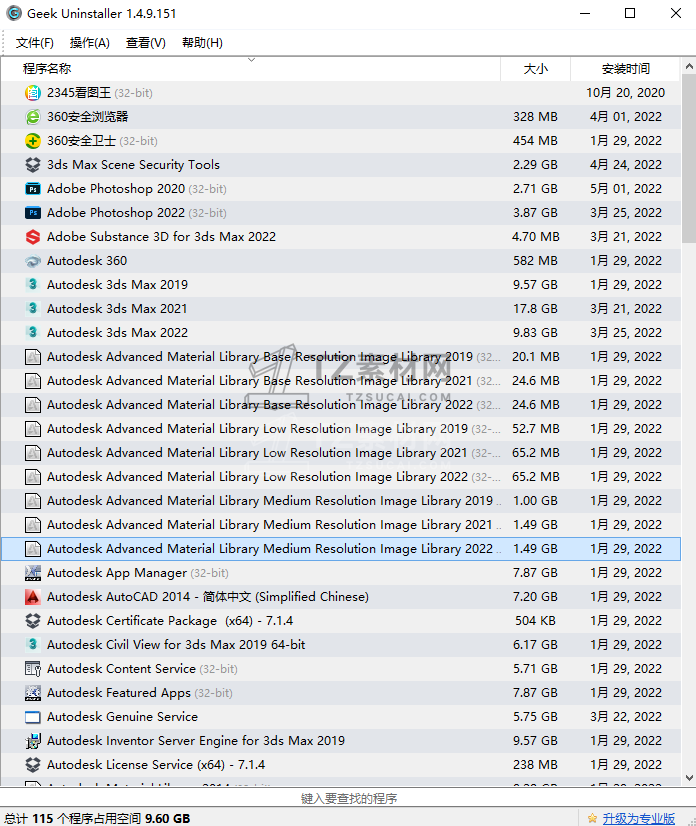Image resolution: width=696 pixels, height=826 pixels.
Task: Click the 键入要查找的程序 search field
Action: click(x=348, y=799)
